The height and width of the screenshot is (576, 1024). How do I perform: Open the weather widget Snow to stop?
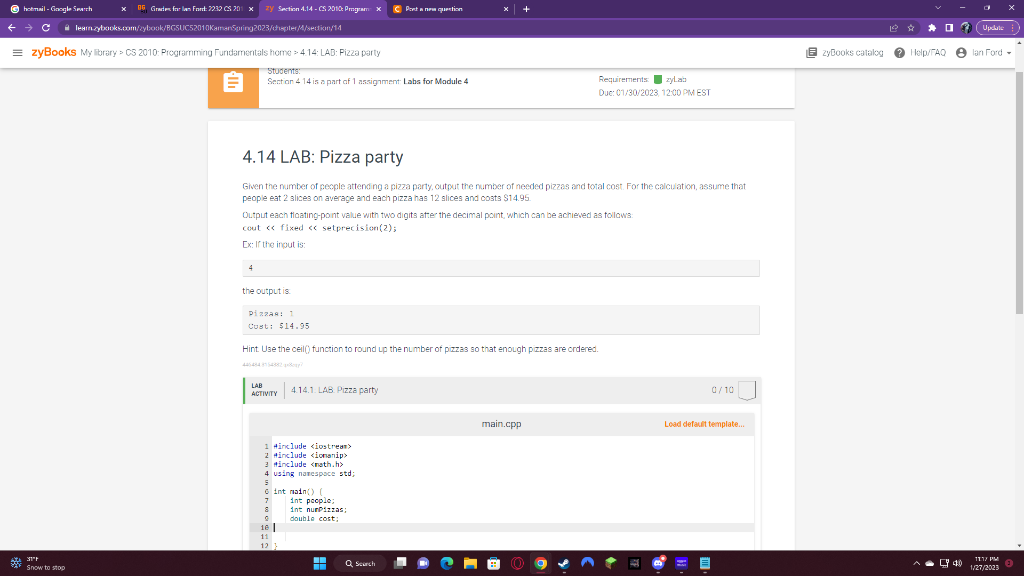coord(38,564)
